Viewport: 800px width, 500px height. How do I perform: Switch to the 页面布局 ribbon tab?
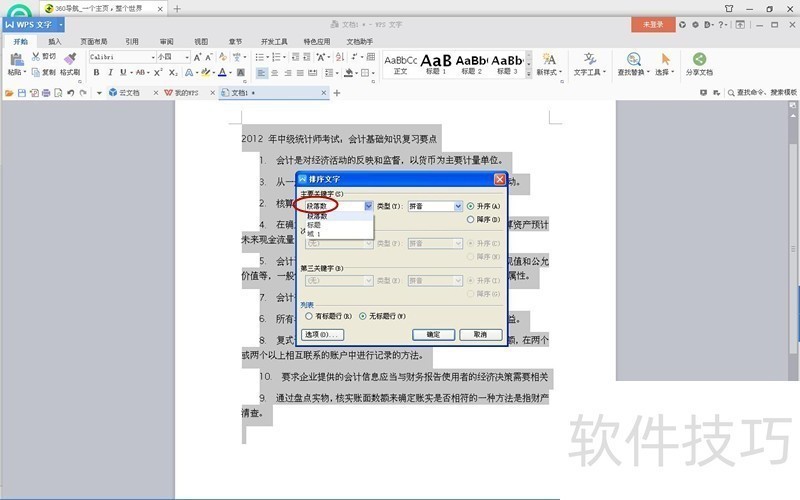click(93, 41)
